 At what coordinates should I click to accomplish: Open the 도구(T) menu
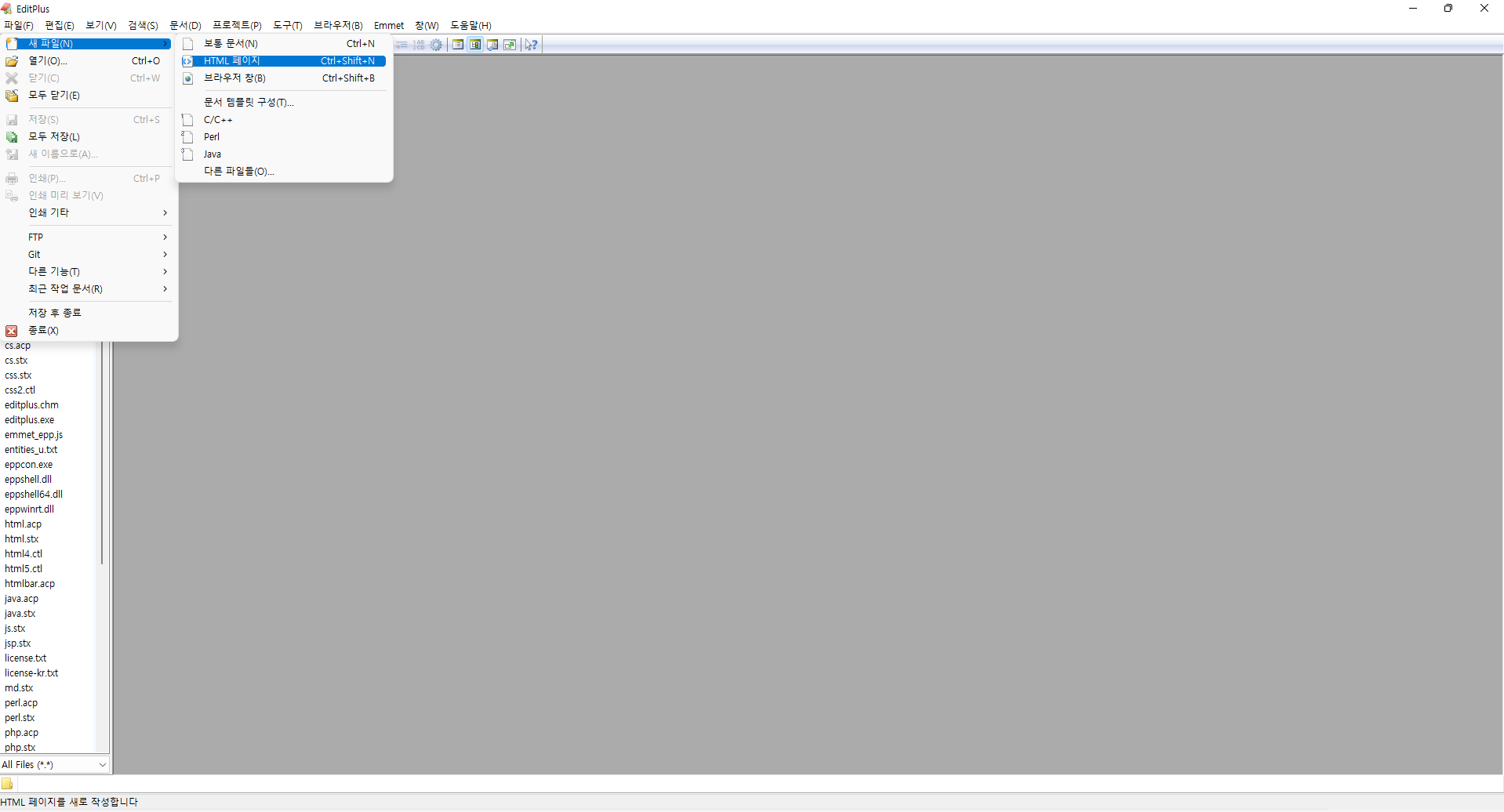[288, 26]
